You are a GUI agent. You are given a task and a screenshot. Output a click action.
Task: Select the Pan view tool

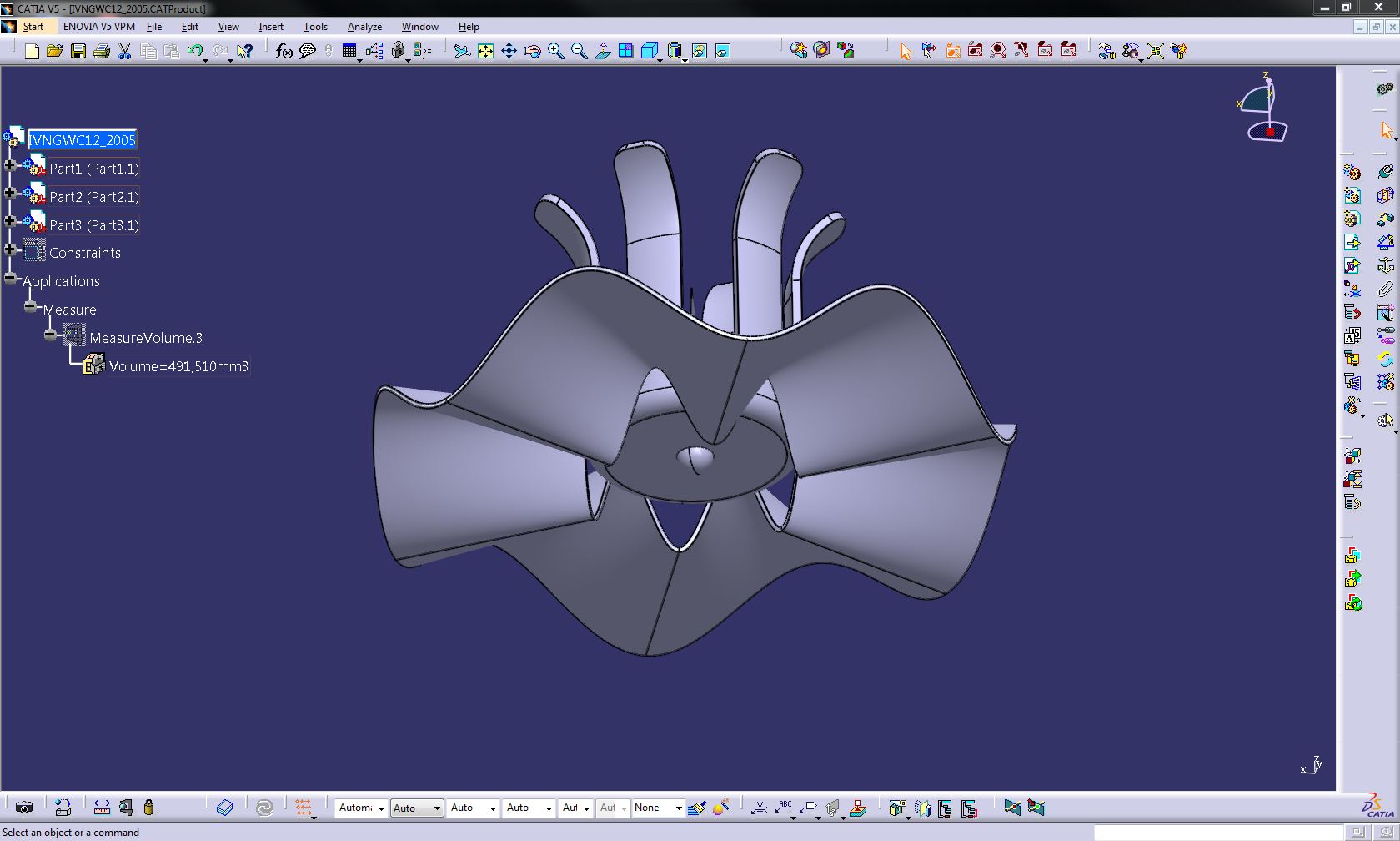point(509,52)
